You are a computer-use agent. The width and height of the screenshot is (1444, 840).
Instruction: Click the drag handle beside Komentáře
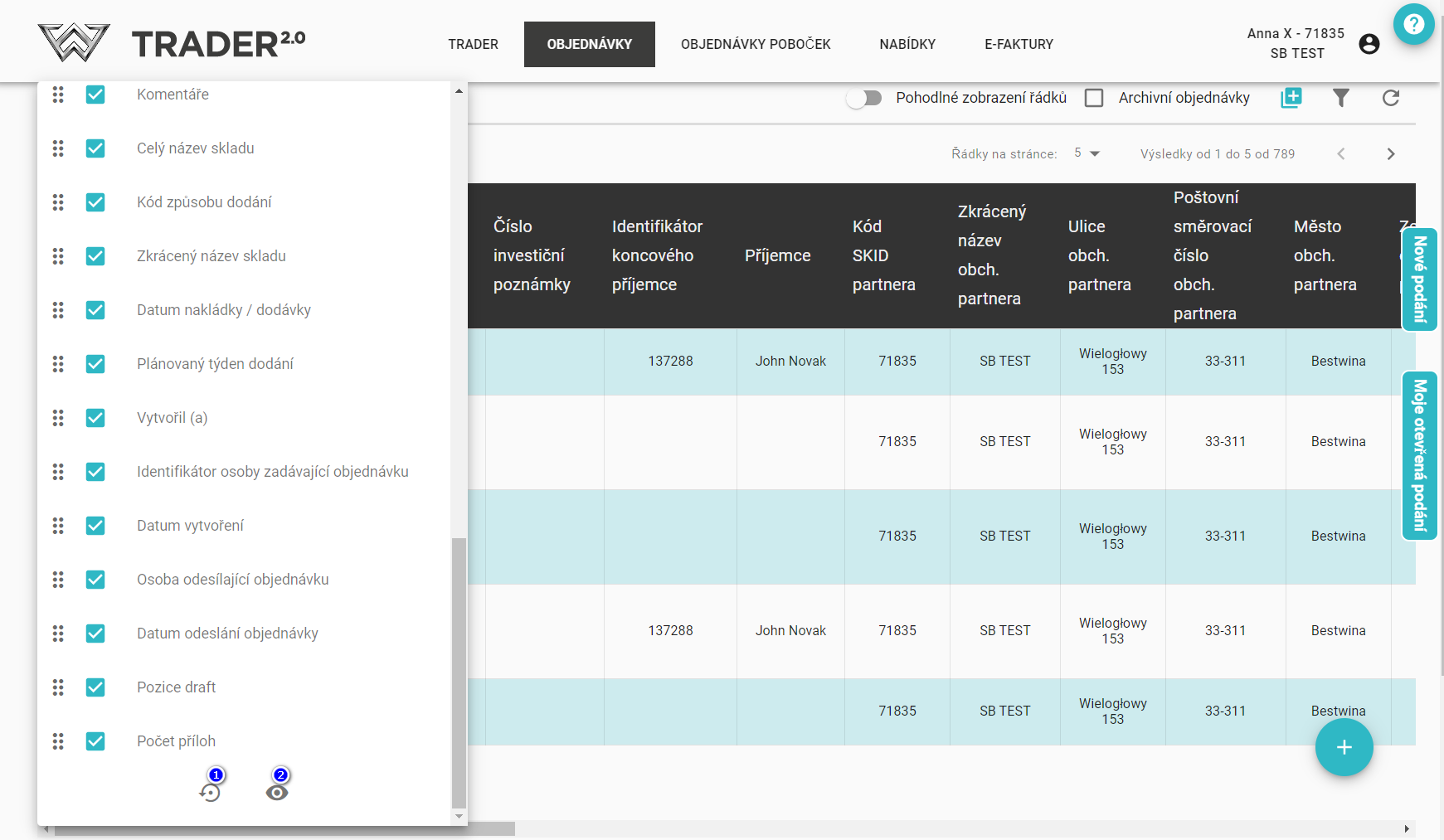(58, 95)
